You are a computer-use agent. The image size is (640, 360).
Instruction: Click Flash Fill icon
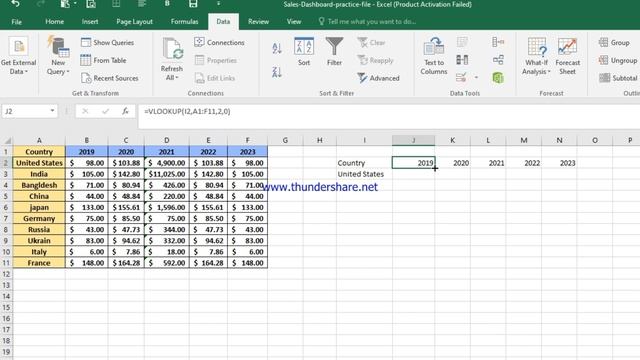[462, 42]
